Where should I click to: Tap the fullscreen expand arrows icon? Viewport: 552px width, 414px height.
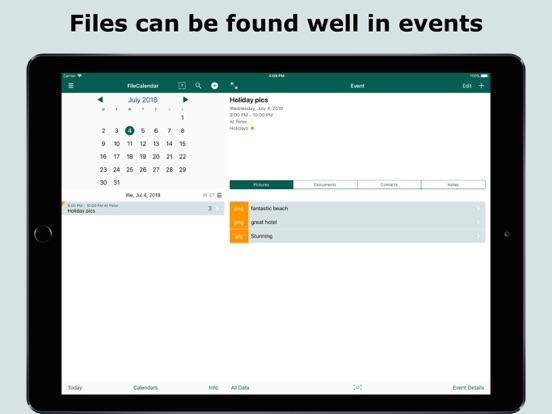(x=234, y=86)
